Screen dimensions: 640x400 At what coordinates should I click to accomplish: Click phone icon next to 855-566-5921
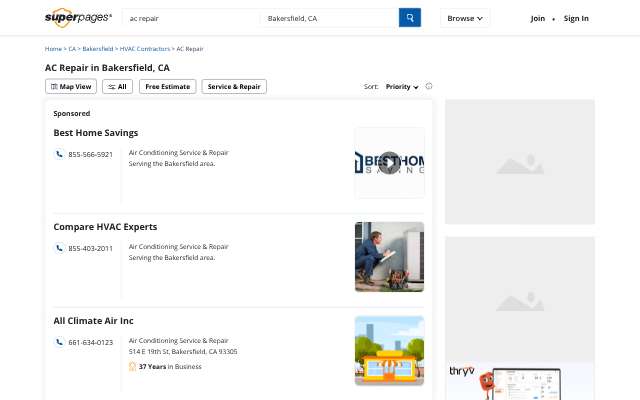click(x=60, y=154)
